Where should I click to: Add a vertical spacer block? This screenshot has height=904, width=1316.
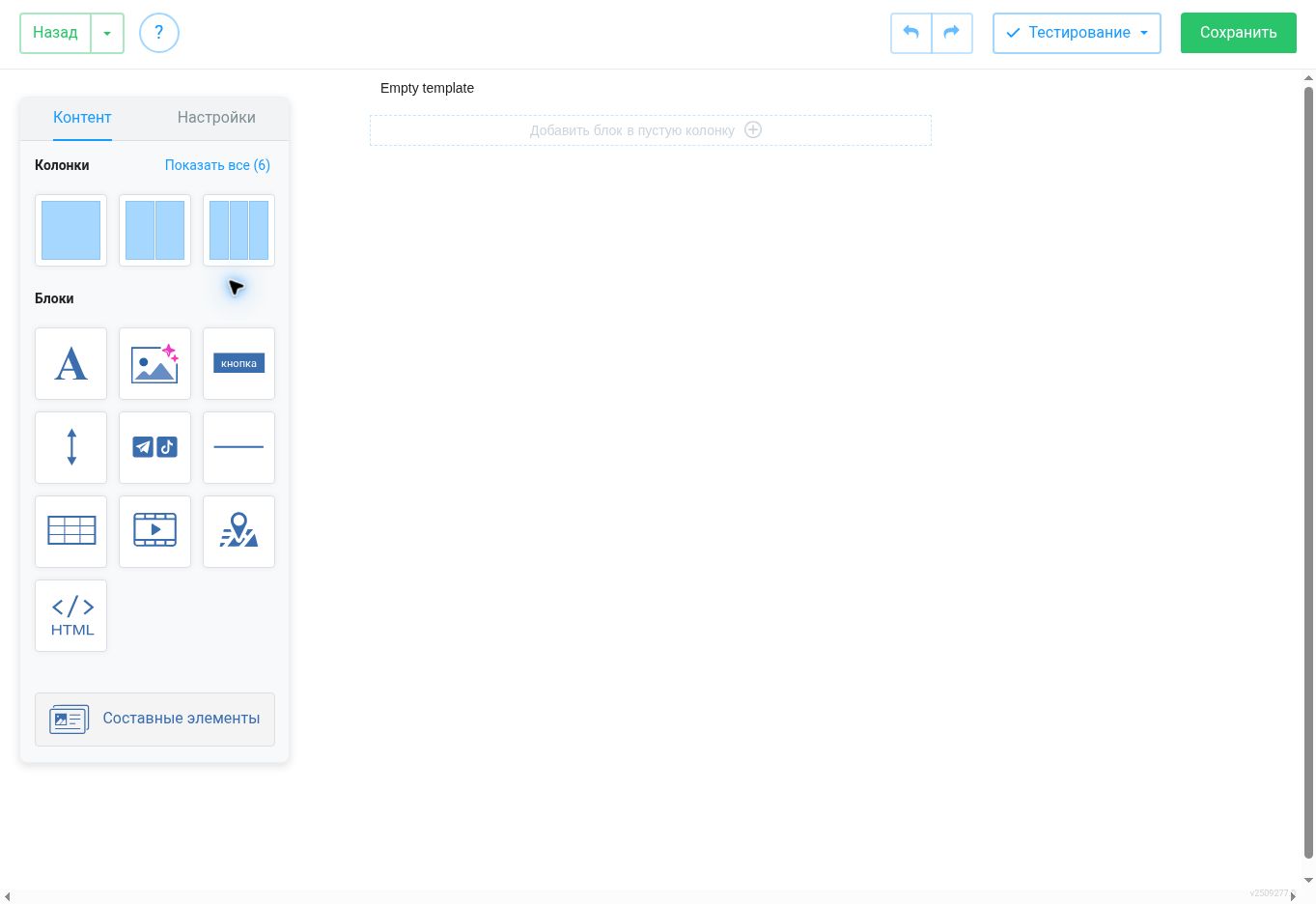(70, 447)
